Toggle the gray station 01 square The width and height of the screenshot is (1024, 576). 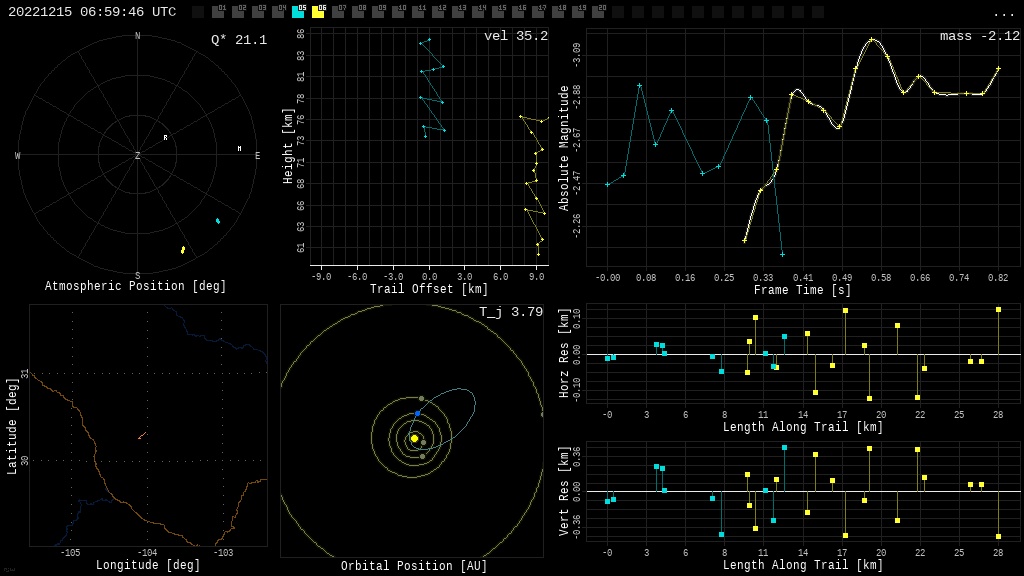pyautogui.click(x=218, y=12)
